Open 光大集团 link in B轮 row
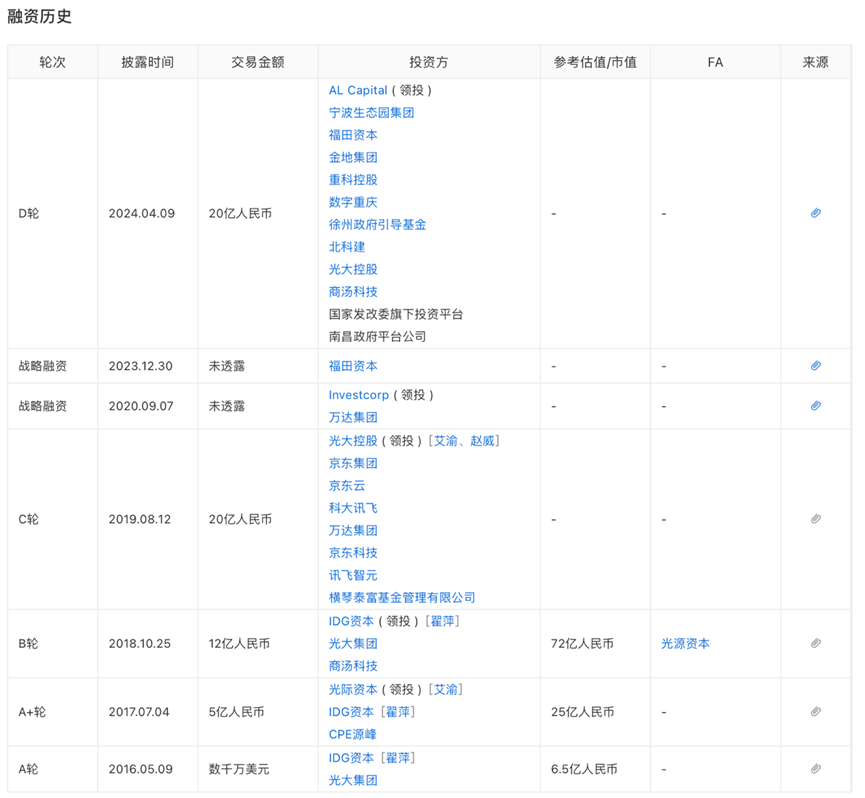This screenshot has width=865, height=798. coord(353,644)
